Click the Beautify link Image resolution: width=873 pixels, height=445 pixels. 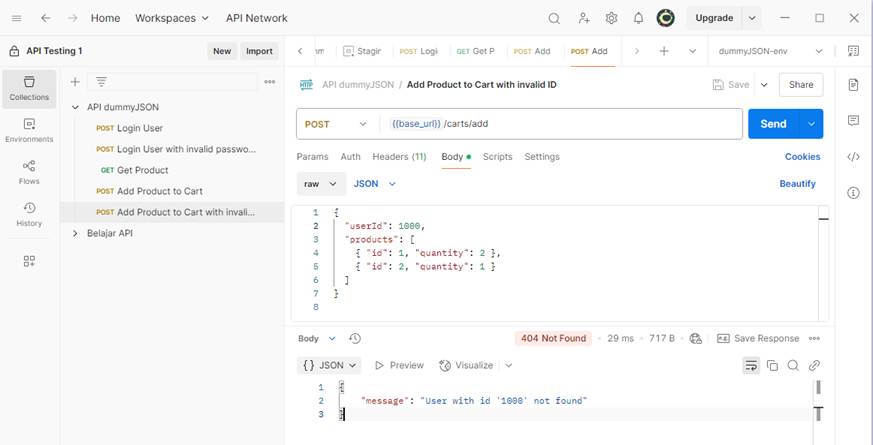[797, 184]
